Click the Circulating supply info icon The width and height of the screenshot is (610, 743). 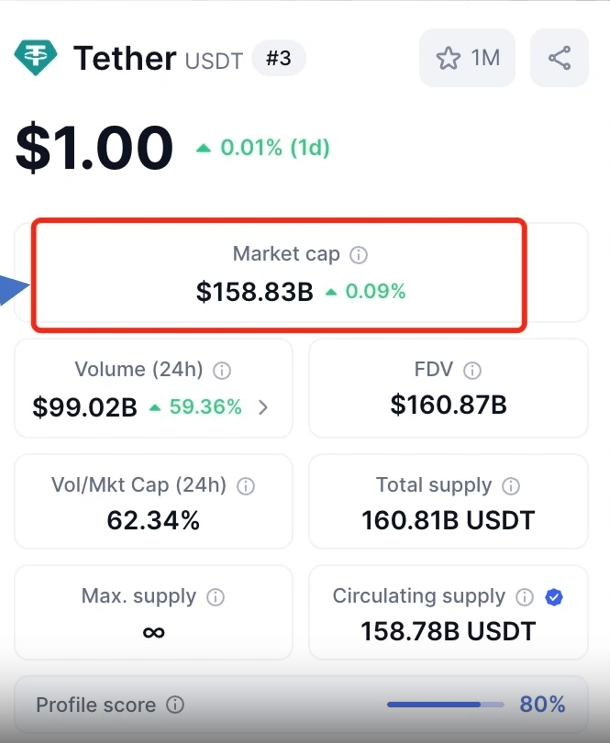(x=524, y=597)
